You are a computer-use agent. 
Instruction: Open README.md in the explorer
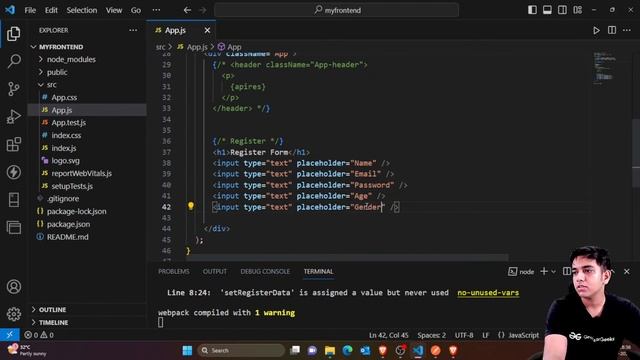click(x=67, y=237)
